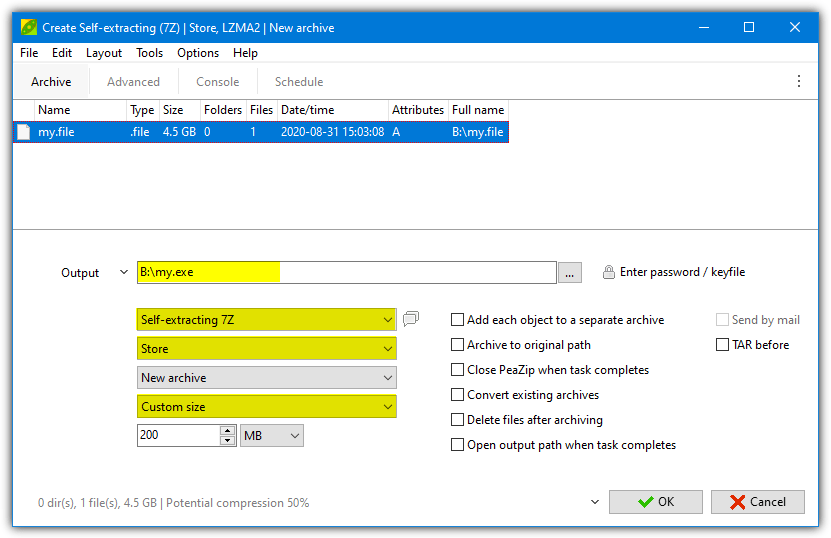Screen dimensions: 831x538
Task: Click the my.file document icon
Action: point(23,132)
